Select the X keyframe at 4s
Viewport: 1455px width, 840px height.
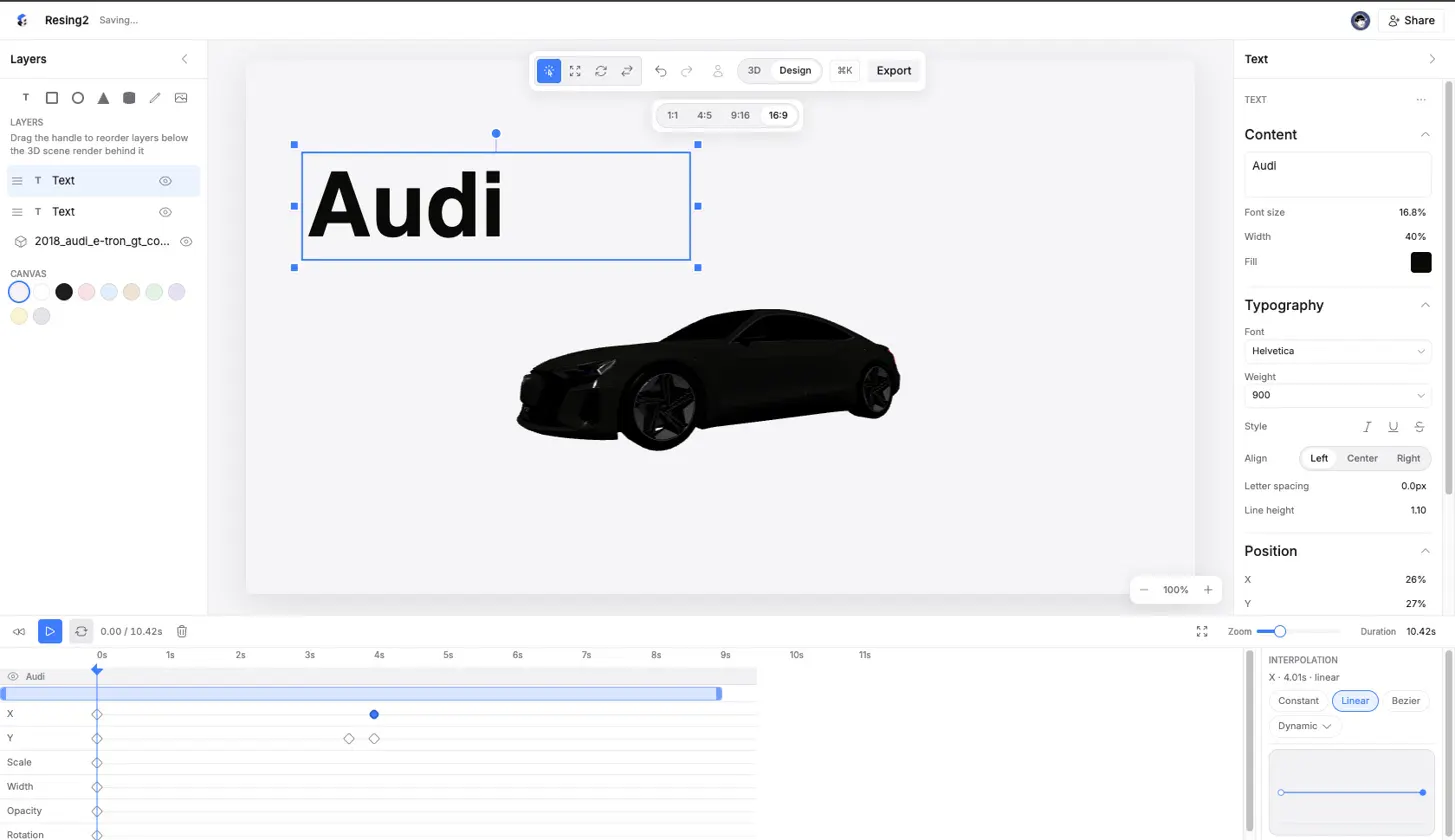pos(374,715)
